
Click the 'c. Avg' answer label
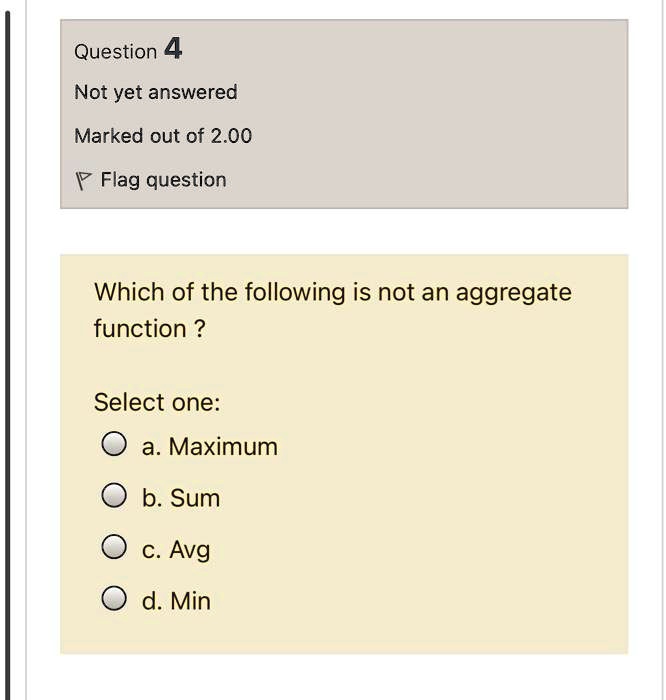[x=176, y=550]
